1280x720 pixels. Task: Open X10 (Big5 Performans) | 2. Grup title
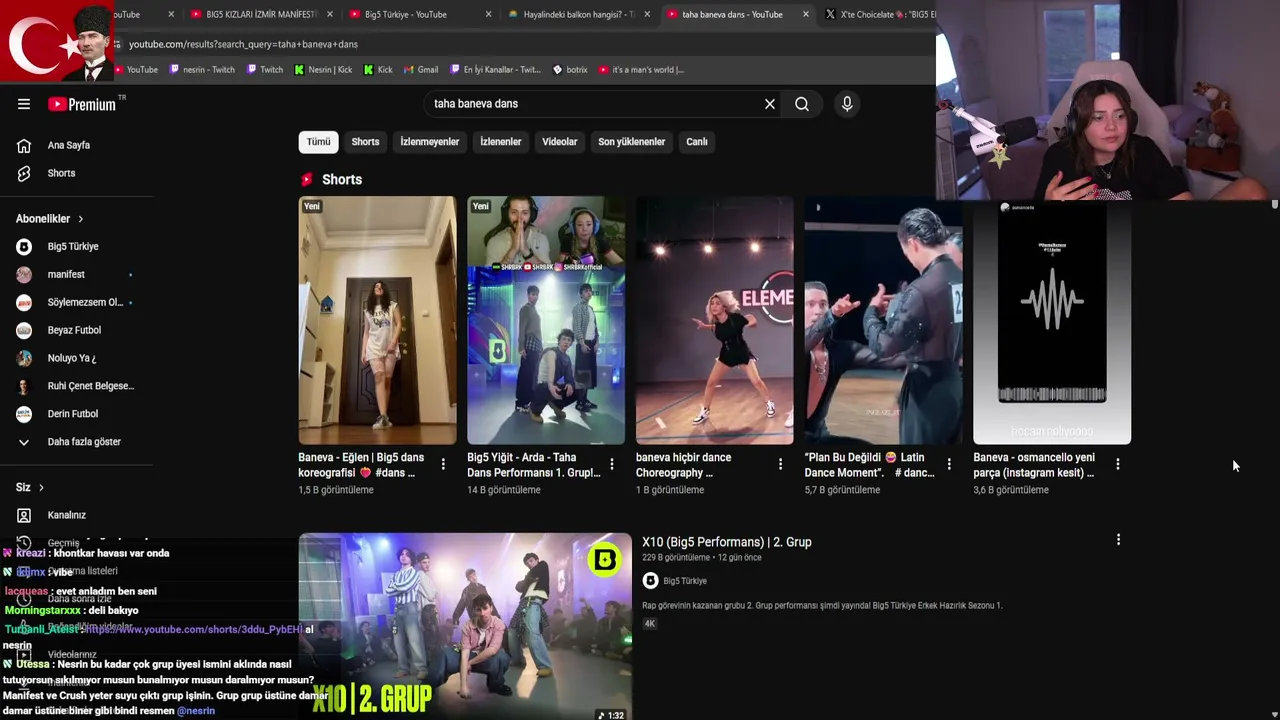click(727, 542)
